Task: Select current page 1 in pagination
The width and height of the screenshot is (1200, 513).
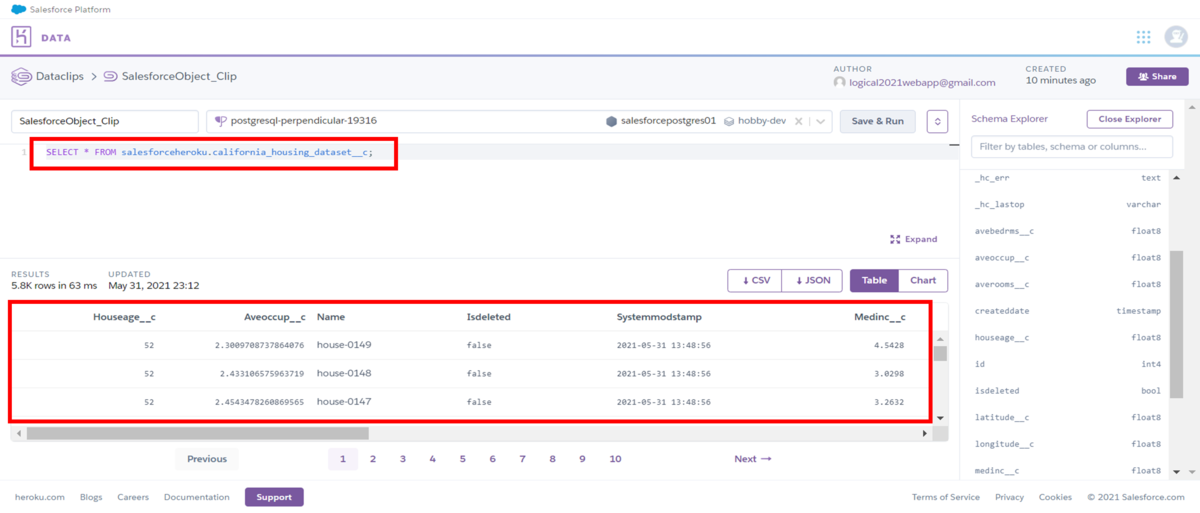Action: click(342, 459)
